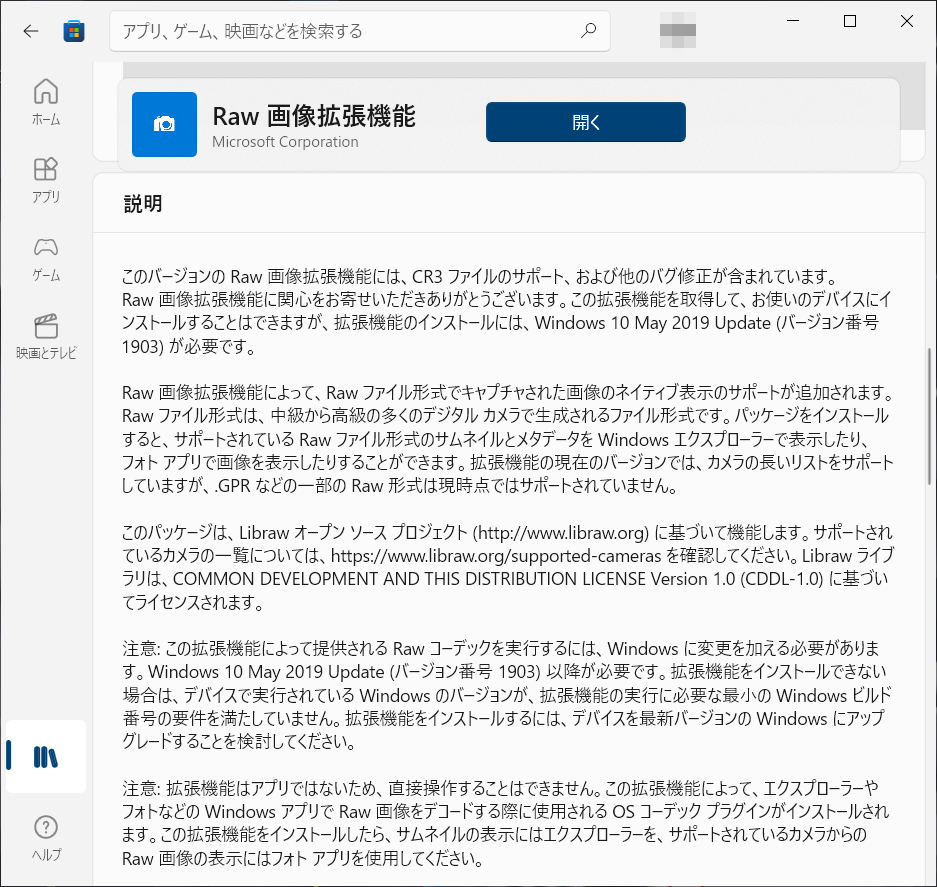
Task: Maximize the Microsoft Store window
Action: click(850, 22)
